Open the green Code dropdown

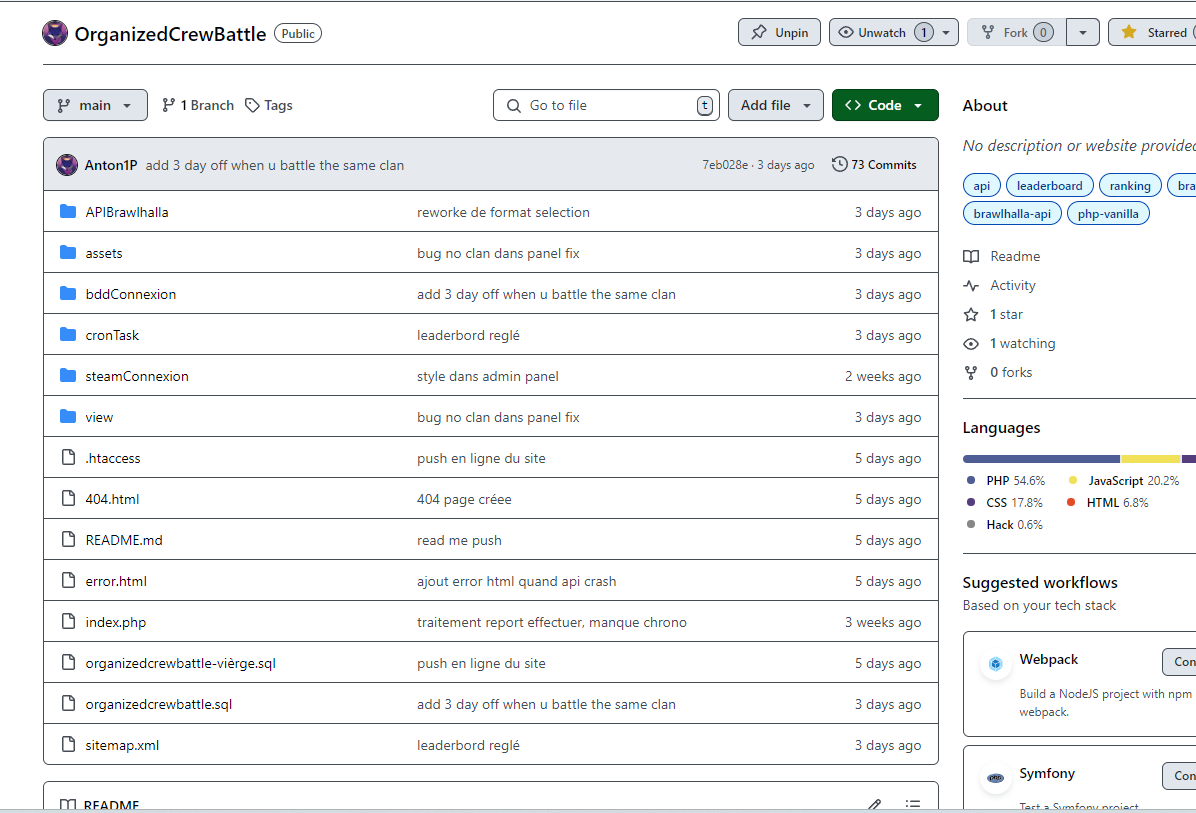[x=885, y=105]
